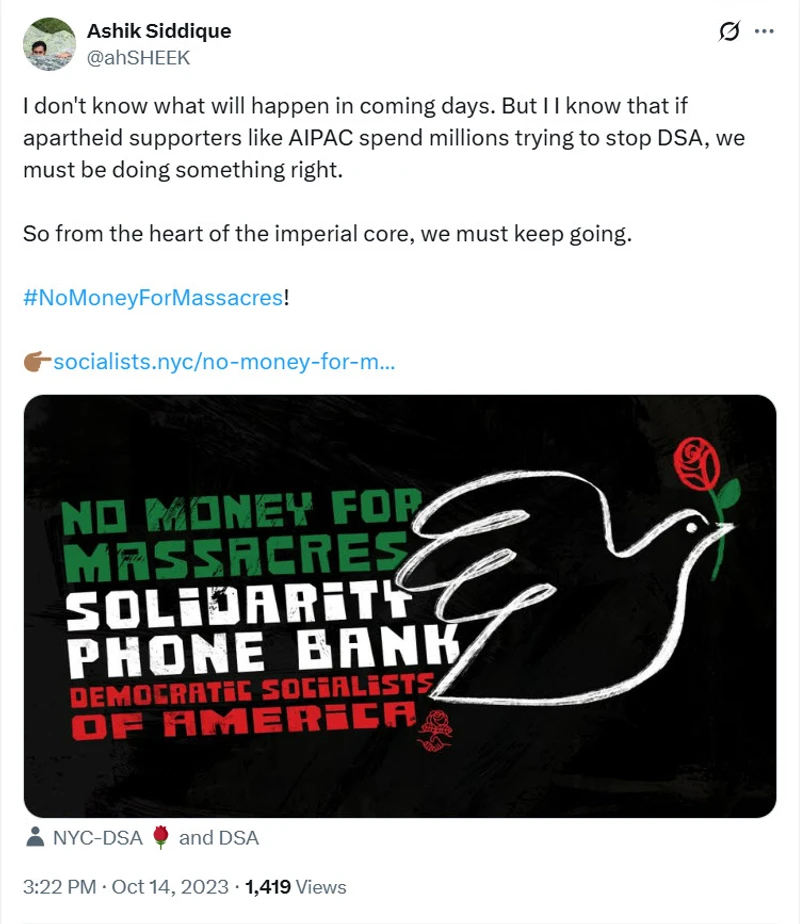The width and height of the screenshot is (800, 924).
Task: Click the pointing hand emoji before the link
Action: pos(36,361)
